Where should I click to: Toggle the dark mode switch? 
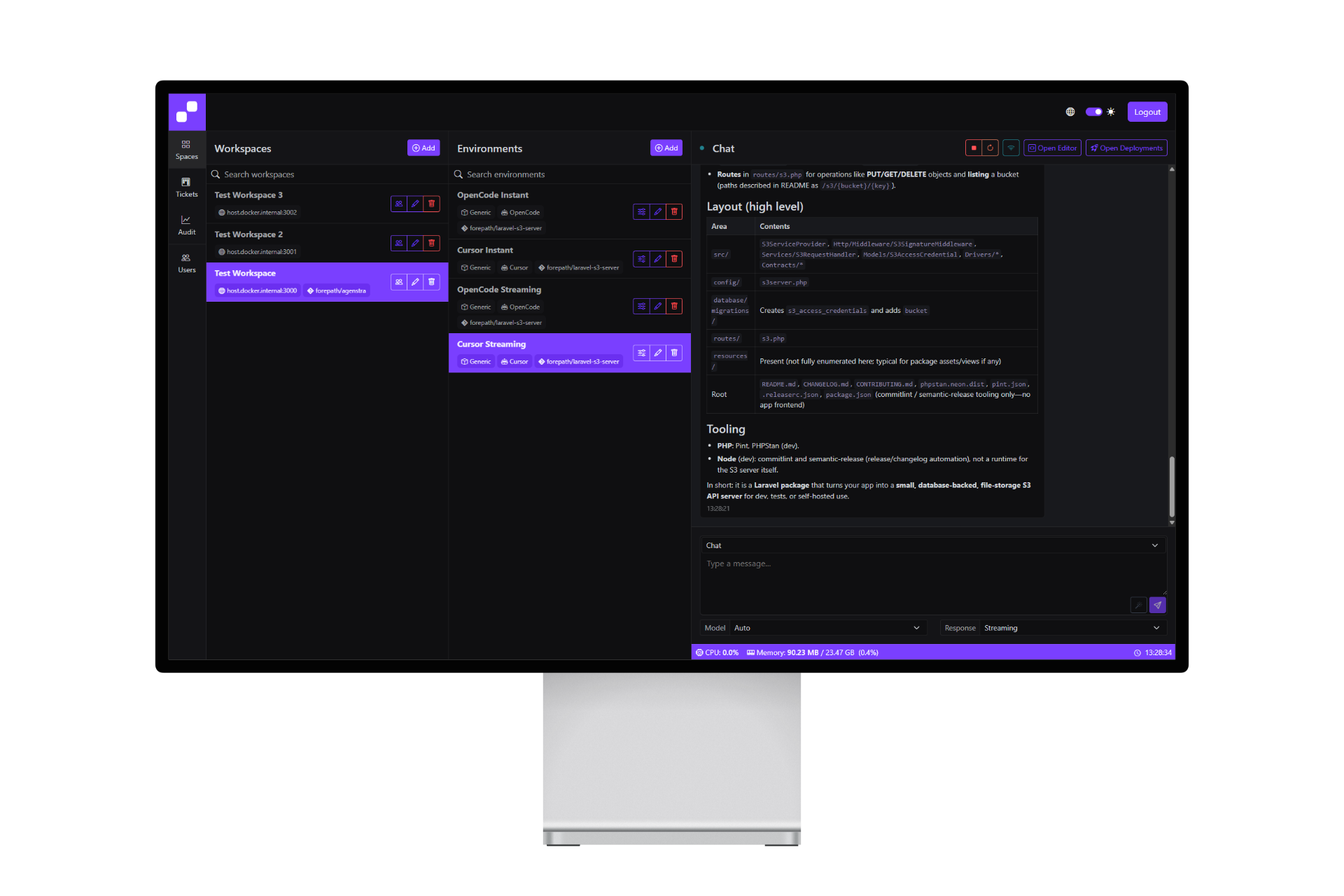1095,111
